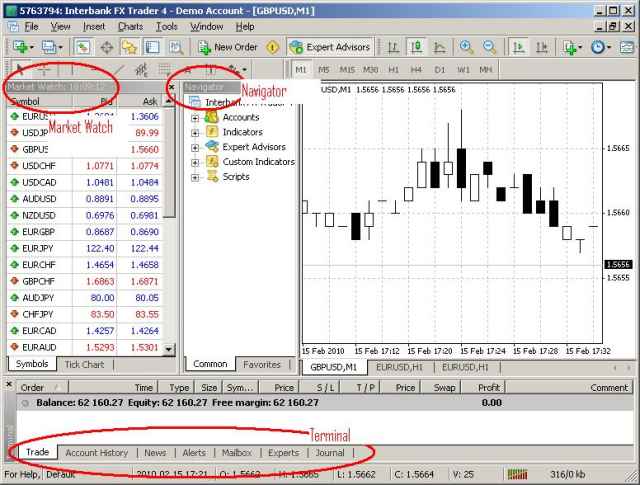Toggle the Expert Advisors button
The image size is (640, 485).
330,47
